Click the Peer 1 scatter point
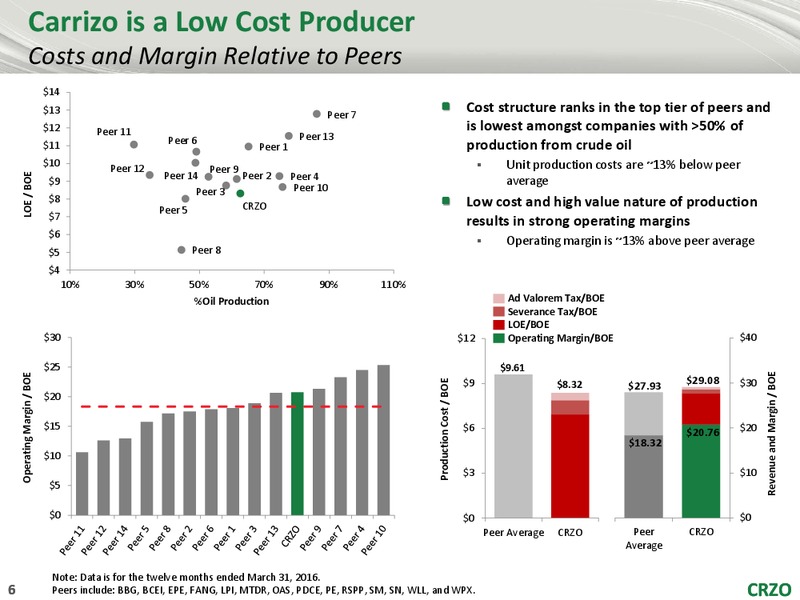 click(x=248, y=147)
